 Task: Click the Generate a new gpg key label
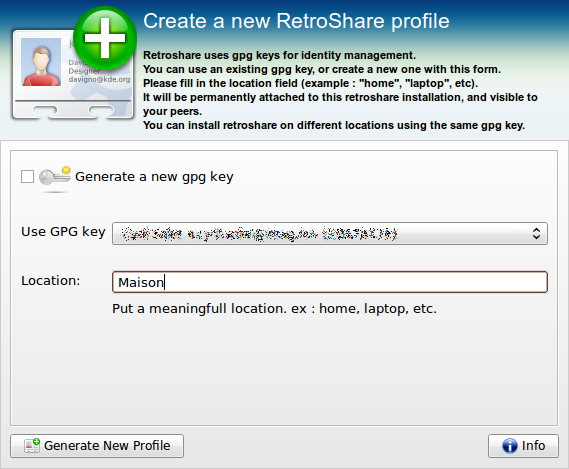tap(154, 177)
